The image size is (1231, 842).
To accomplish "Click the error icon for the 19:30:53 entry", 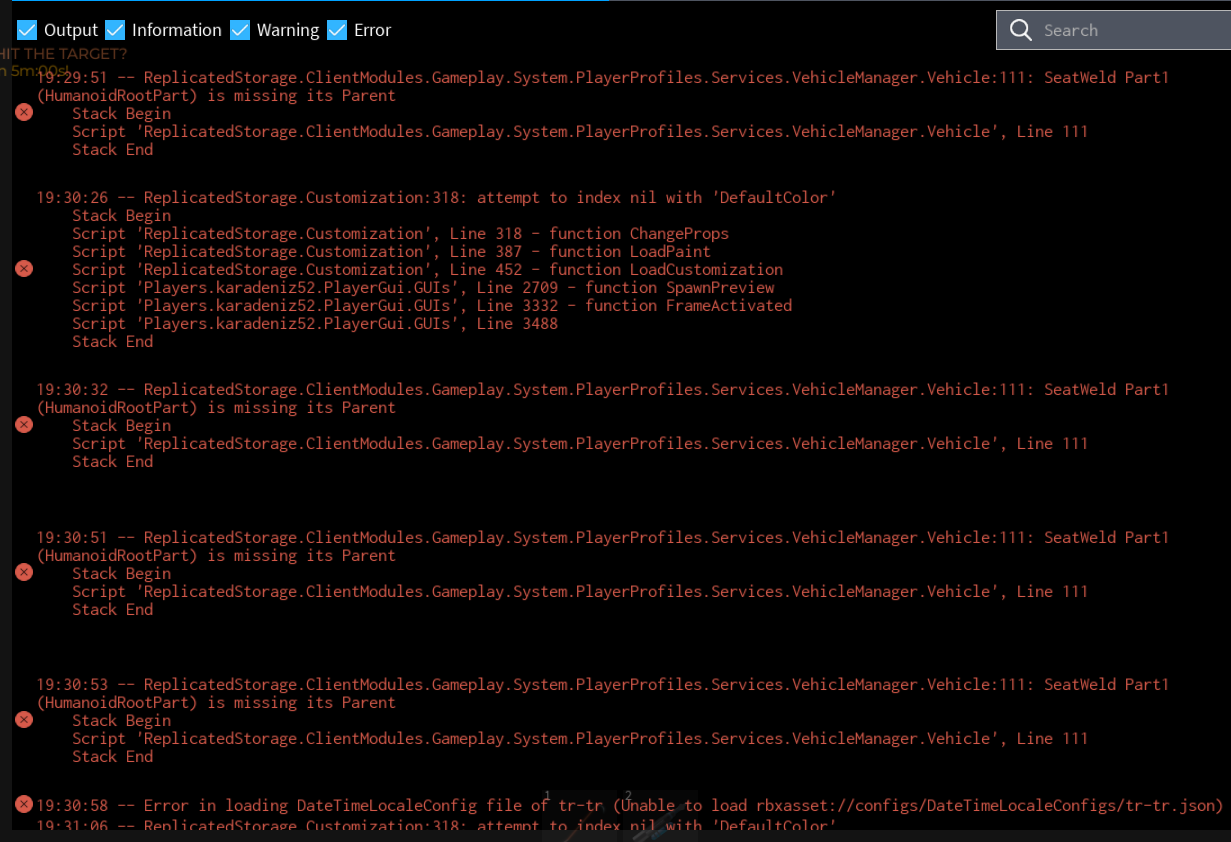I will tap(24, 720).
